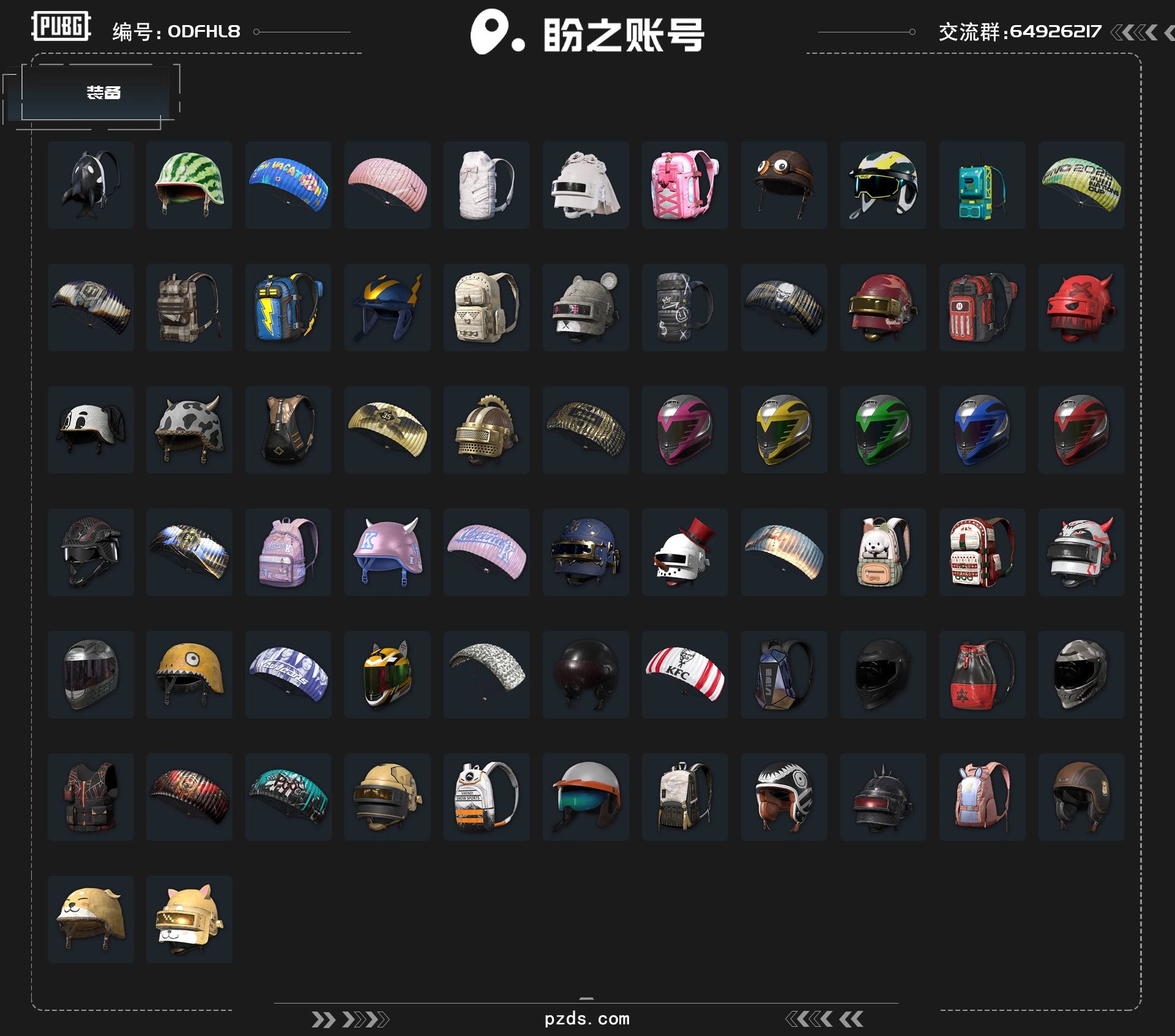1175x1036 pixels.
Task: Click the cow-print horned helmet
Action: tap(189, 430)
